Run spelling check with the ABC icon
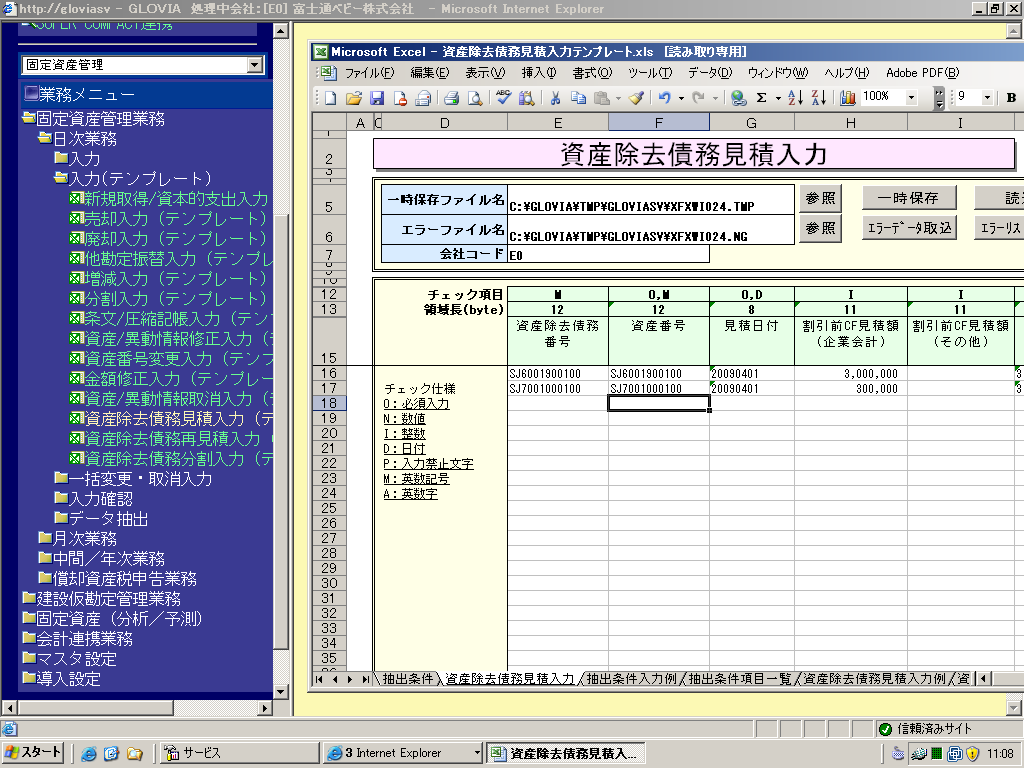The width and height of the screenshot is (1024, 768). click(x=504, y=98)
